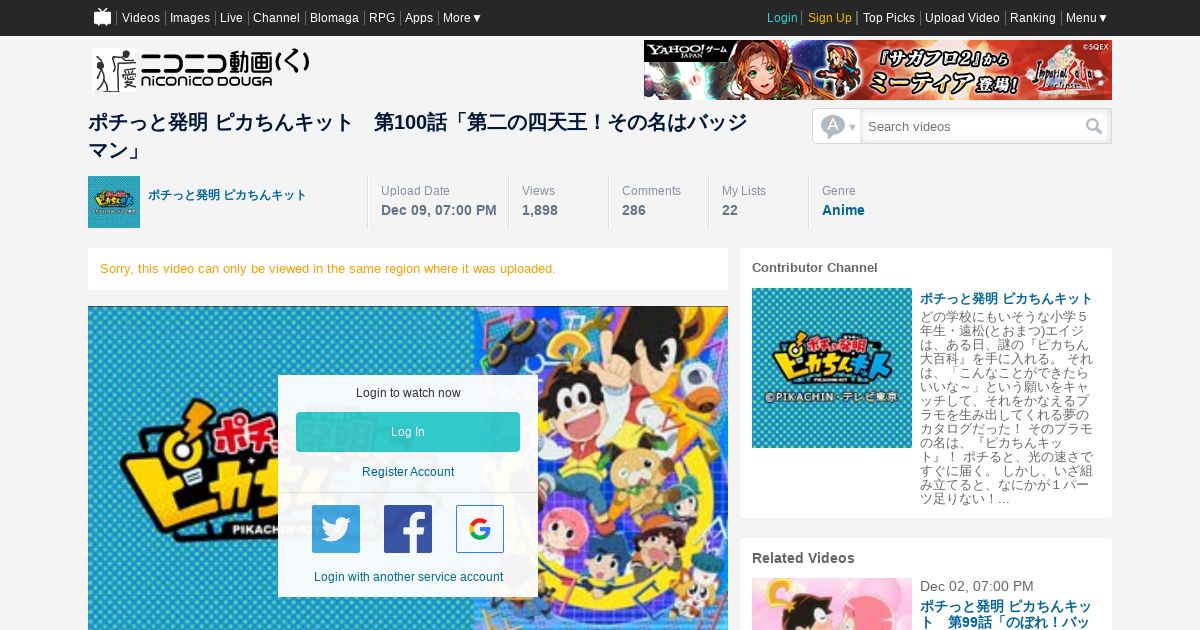Expand the top-right Menu dropdown

(1087, 18)
